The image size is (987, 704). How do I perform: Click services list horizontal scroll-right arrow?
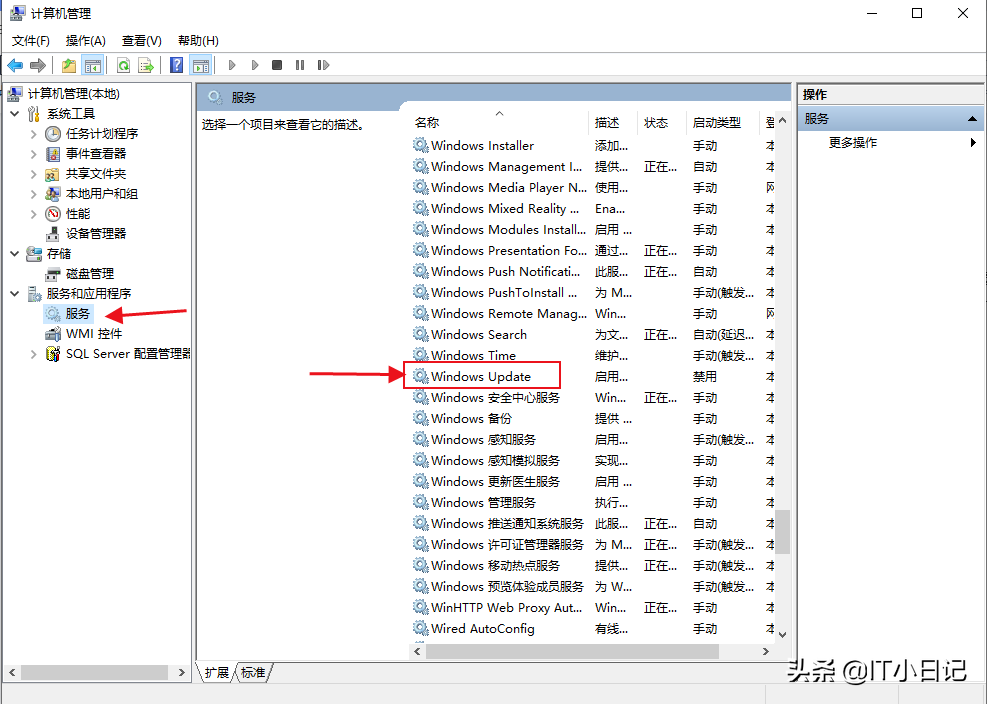click(x=766, y=652)
